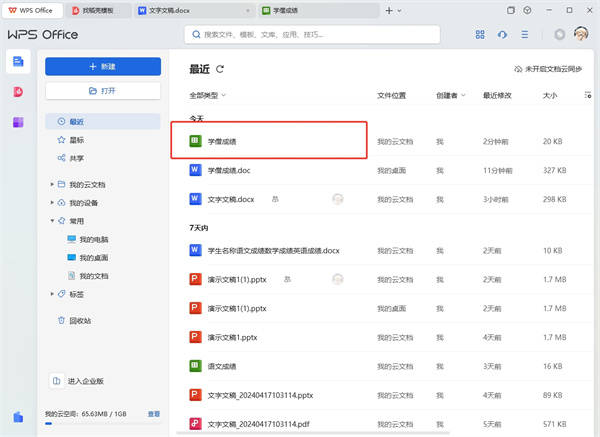Open the three-line settings menu icon

click(525, 34)
